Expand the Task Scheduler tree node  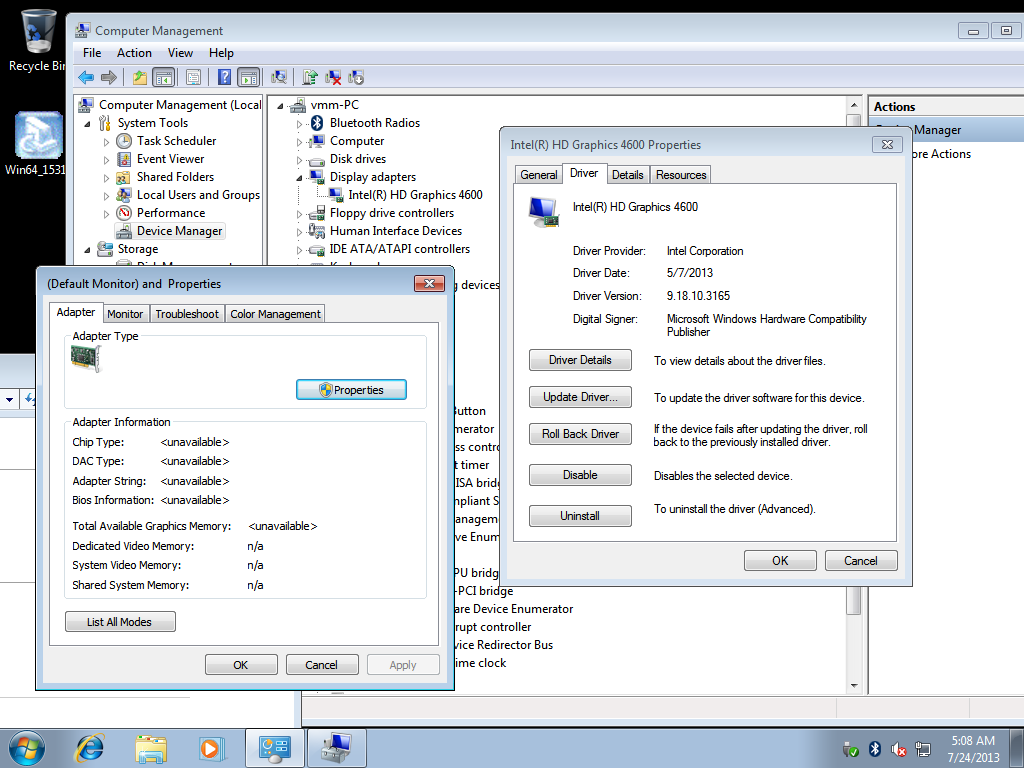[107, 142]
